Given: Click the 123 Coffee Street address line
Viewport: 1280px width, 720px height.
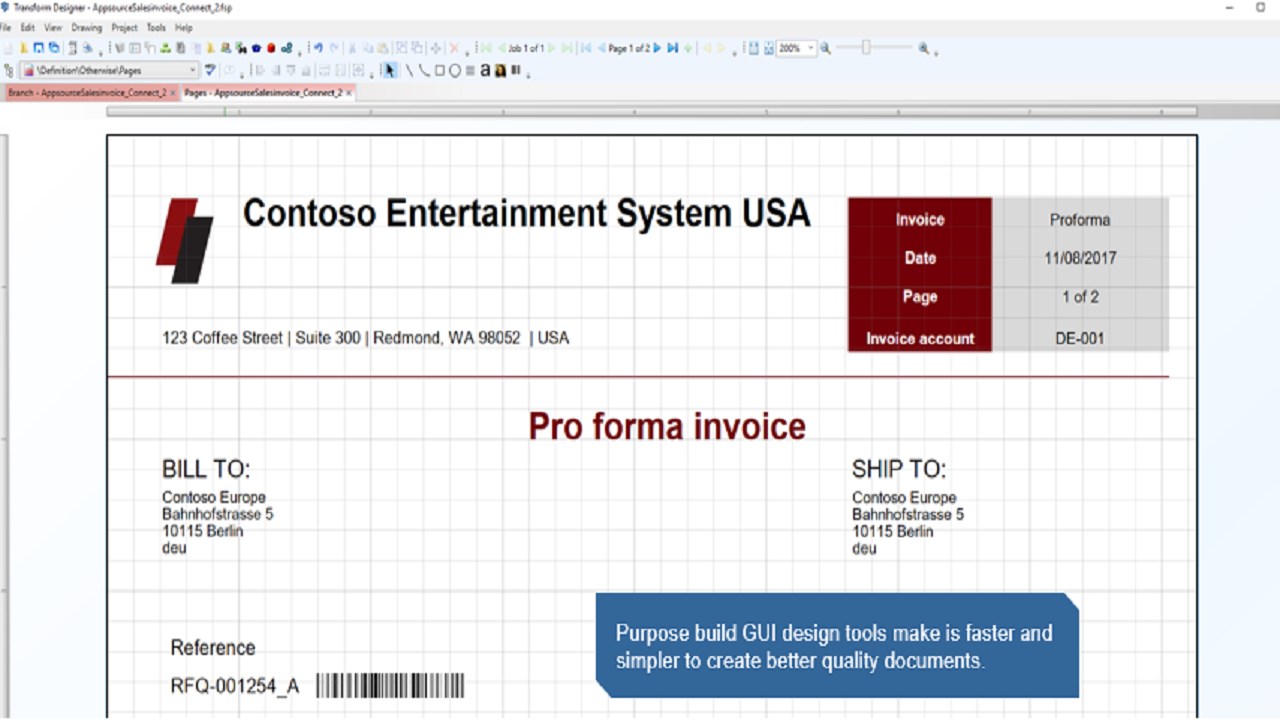Looking at the screenshot, I should (x=365, y=338).
